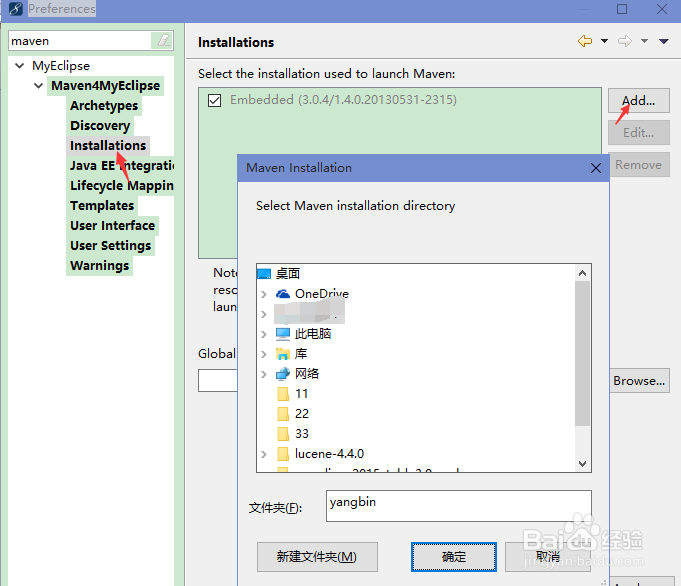The image size is (681, 586).
Task: Click the 新建文件夹(M) button
Action: click(317, 557)
